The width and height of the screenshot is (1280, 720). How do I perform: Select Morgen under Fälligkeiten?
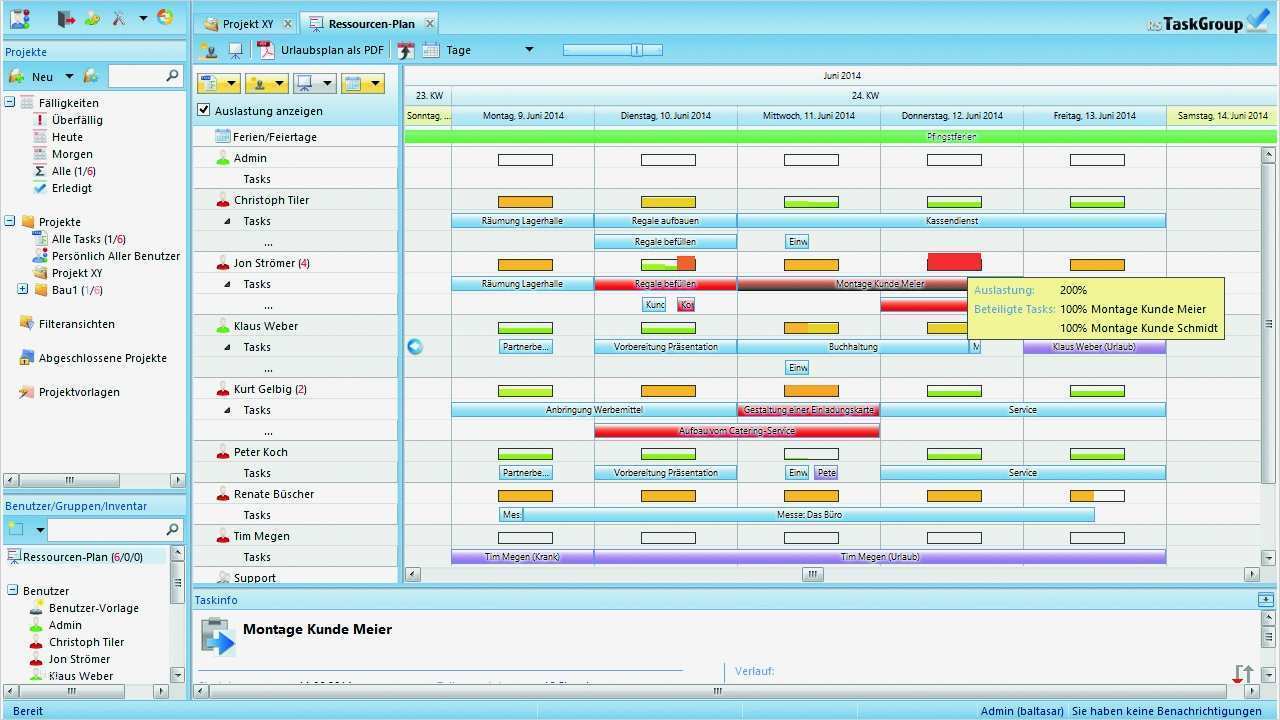point(72,154)
